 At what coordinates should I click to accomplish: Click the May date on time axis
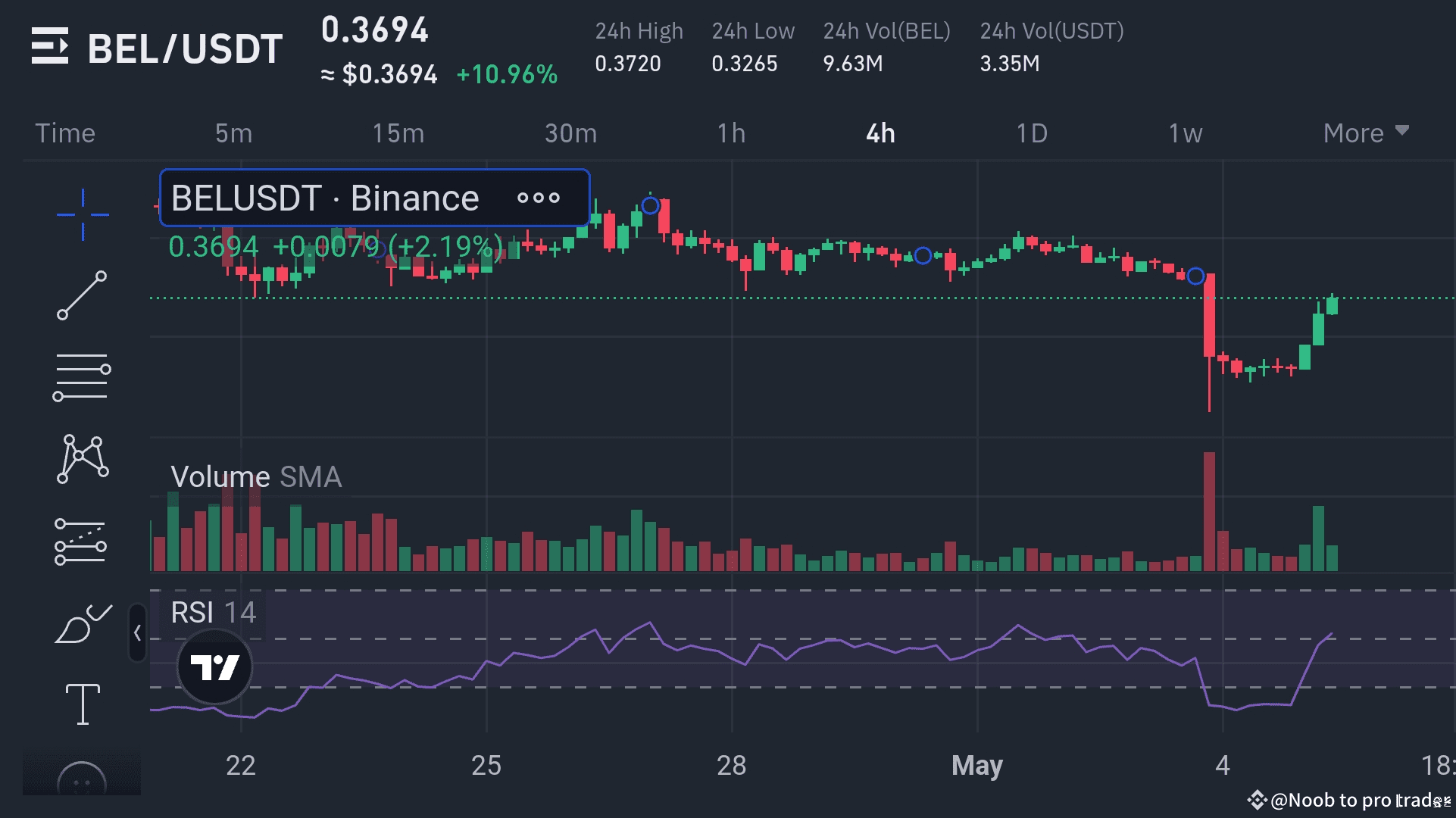pyautogui.click(x=976, y=765)
